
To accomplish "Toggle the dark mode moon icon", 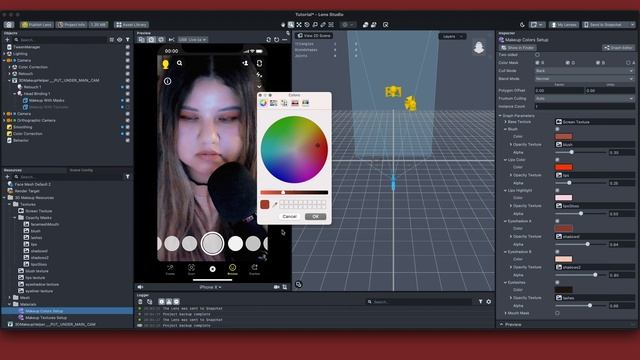I will pos(522,25).
